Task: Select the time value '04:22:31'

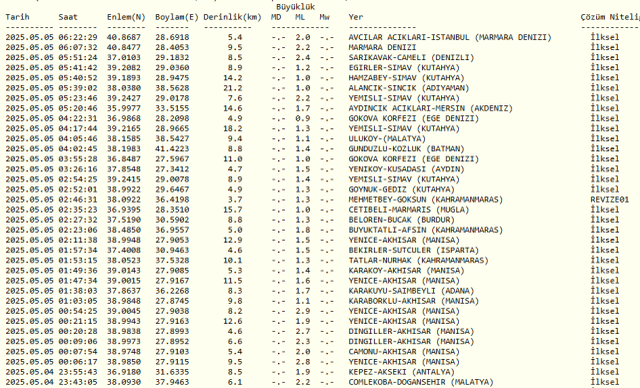Action: point(78,119)
